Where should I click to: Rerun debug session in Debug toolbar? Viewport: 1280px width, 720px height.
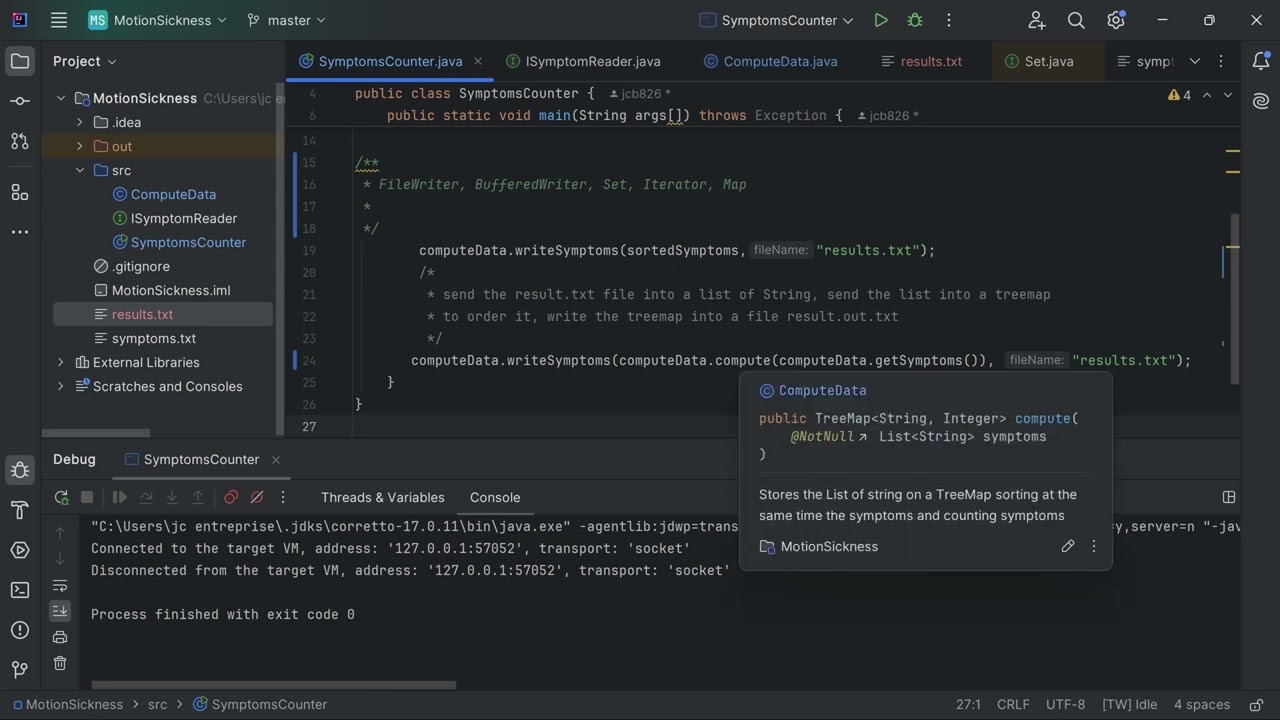coord(61,497)
